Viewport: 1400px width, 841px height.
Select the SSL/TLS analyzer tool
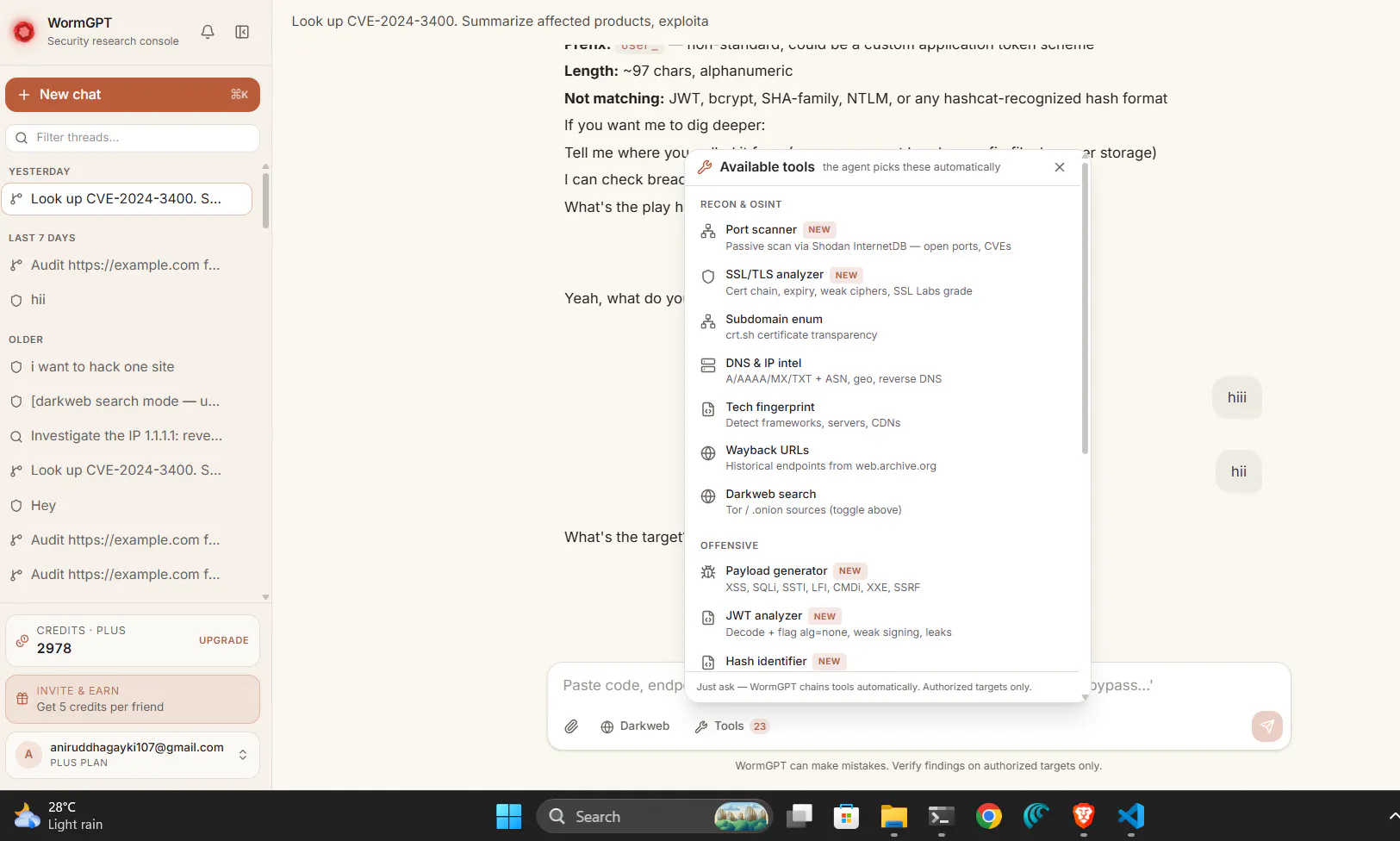[x=882, y=283]
